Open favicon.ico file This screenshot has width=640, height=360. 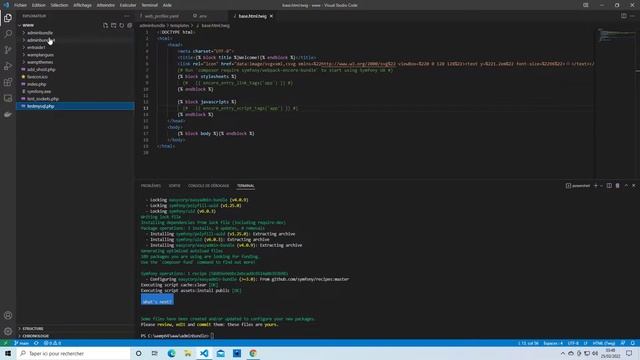tap(37, 77)
